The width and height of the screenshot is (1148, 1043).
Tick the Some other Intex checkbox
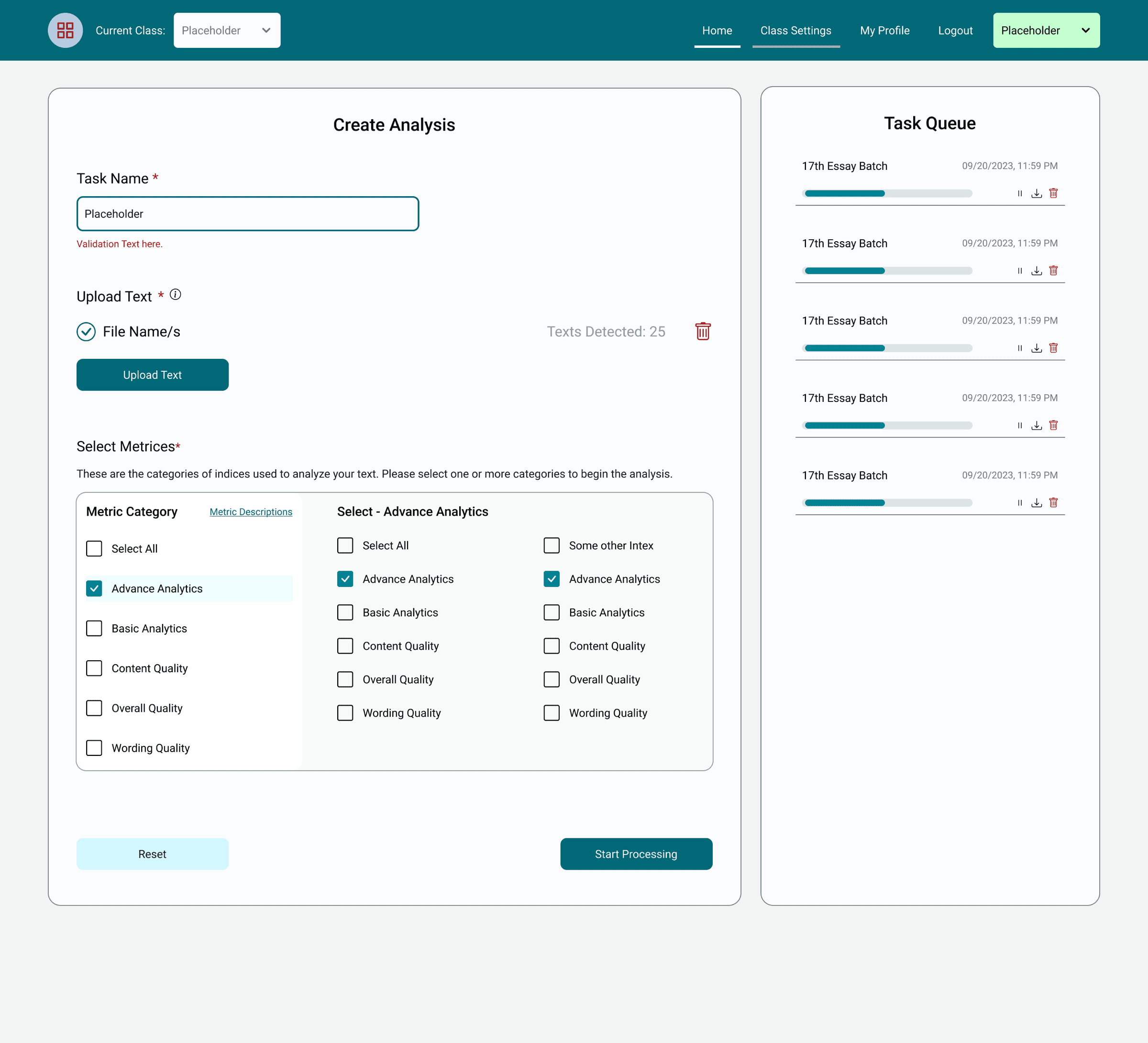click(551, 546)
